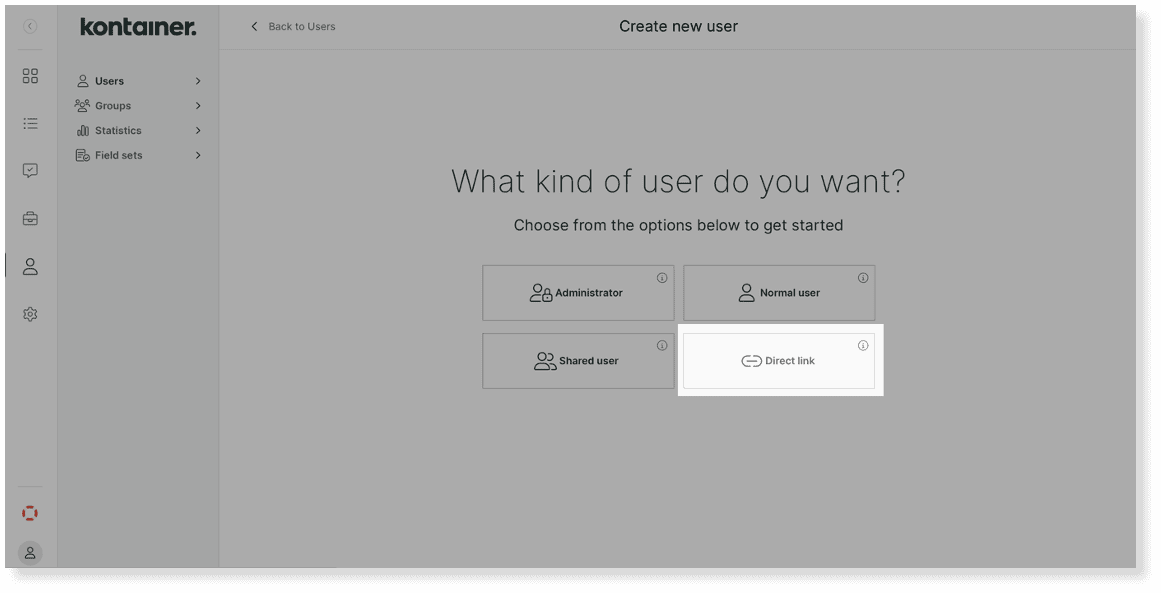Open the dashboard grid icon in the sidebar
This screenshot has width=1161, height=593.
point(30,75)
